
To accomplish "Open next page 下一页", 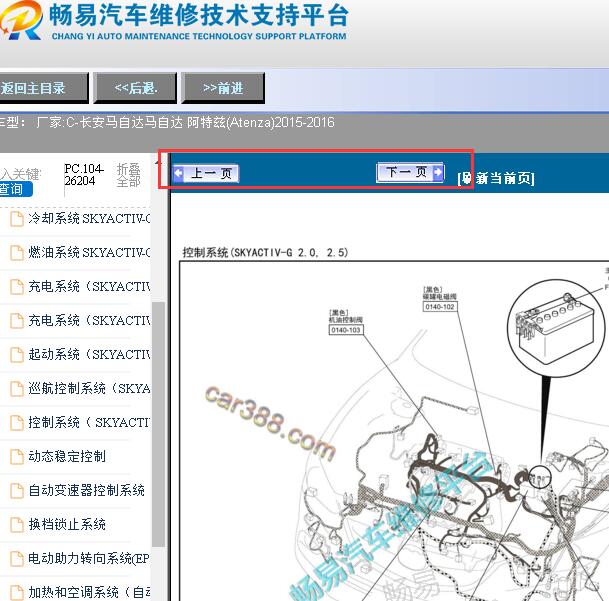I will click(x=410, y=172).
